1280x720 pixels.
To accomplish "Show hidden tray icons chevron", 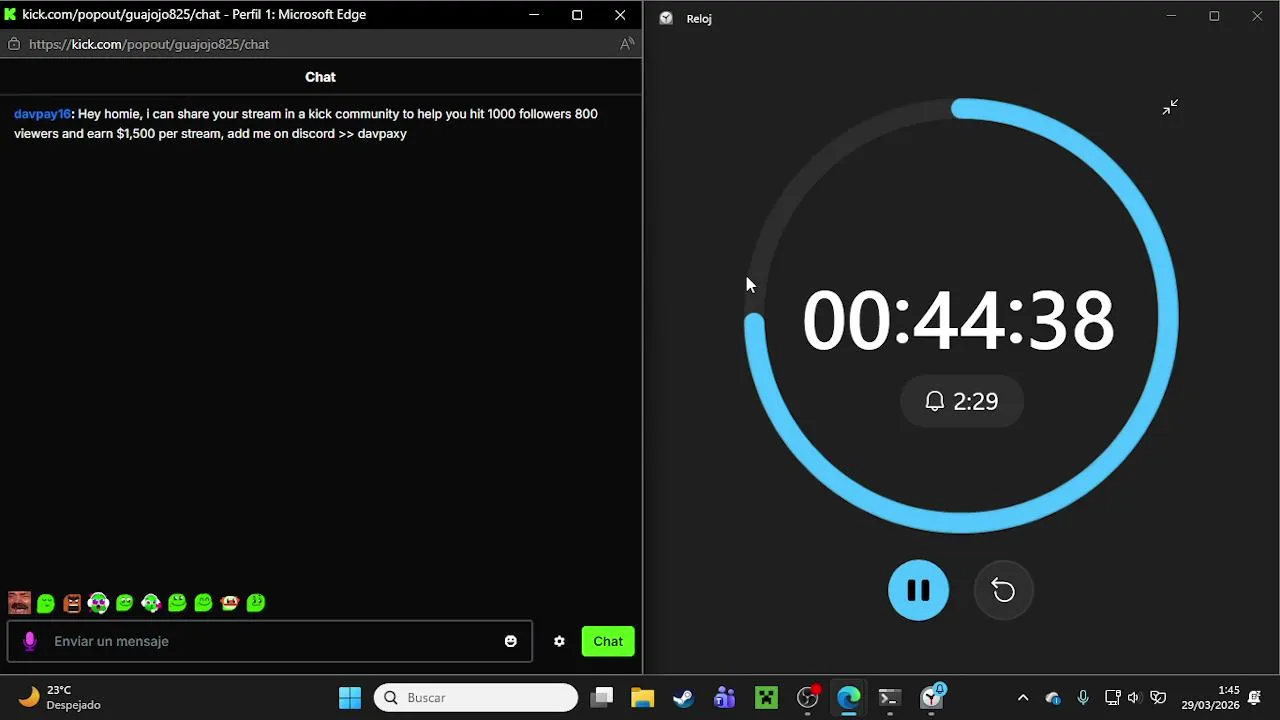I will (1023, 698).
